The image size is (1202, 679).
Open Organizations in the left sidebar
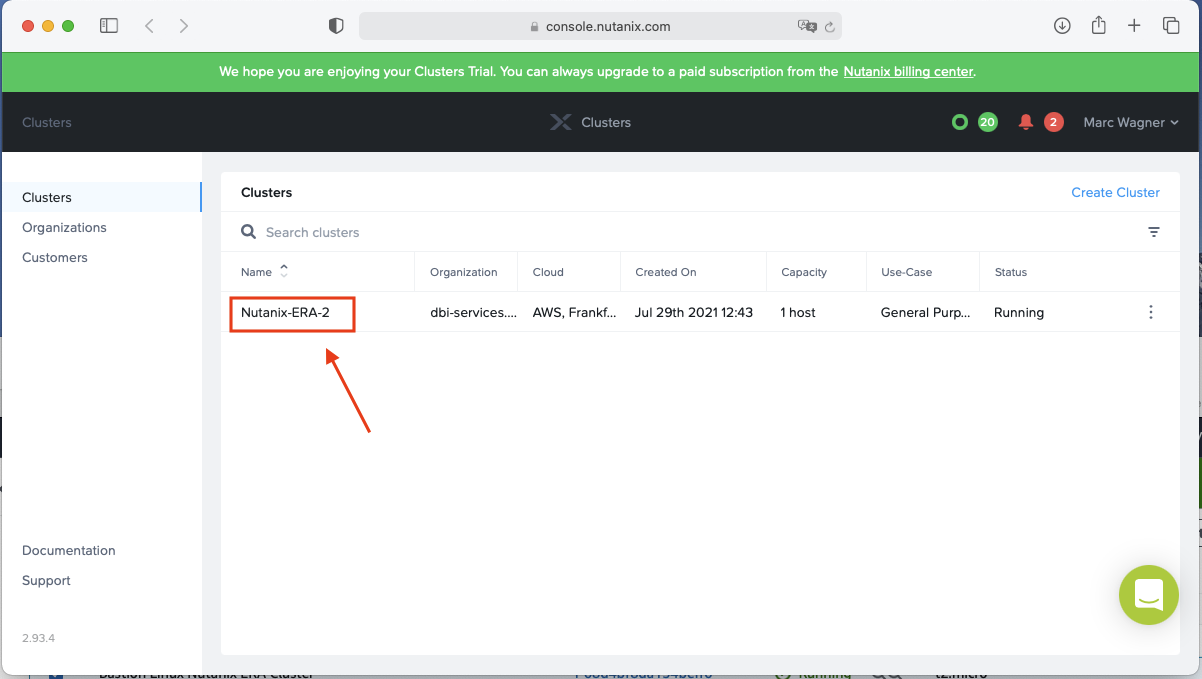point(64,227)
